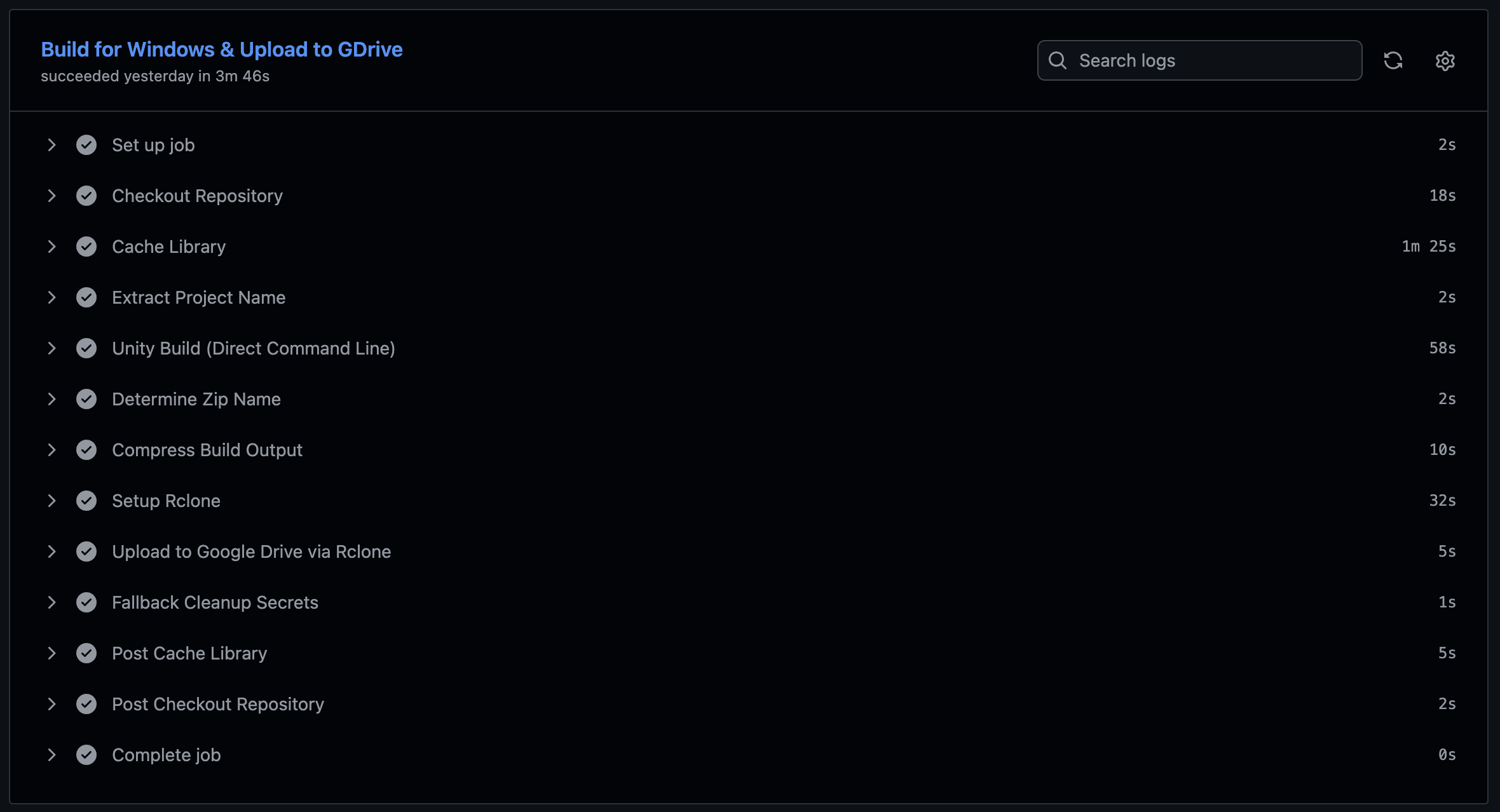Click Complete job success checkmark icon

point(86,755)
